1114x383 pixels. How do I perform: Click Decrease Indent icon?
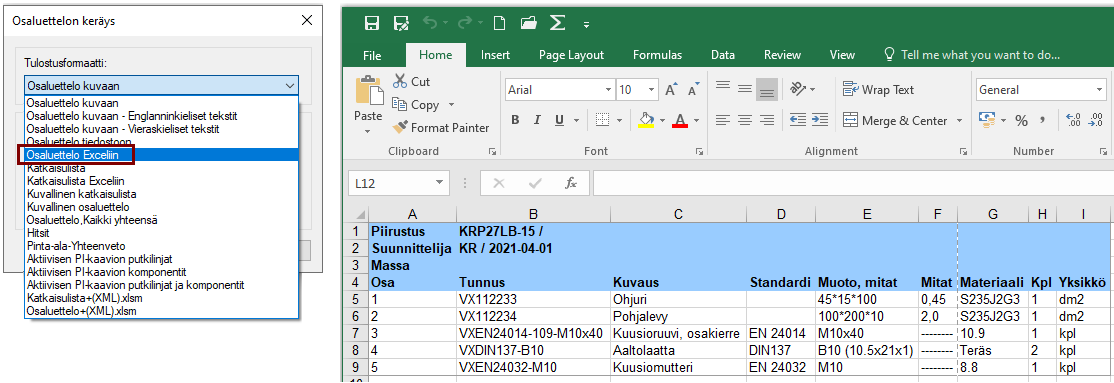tap(799, 120)
